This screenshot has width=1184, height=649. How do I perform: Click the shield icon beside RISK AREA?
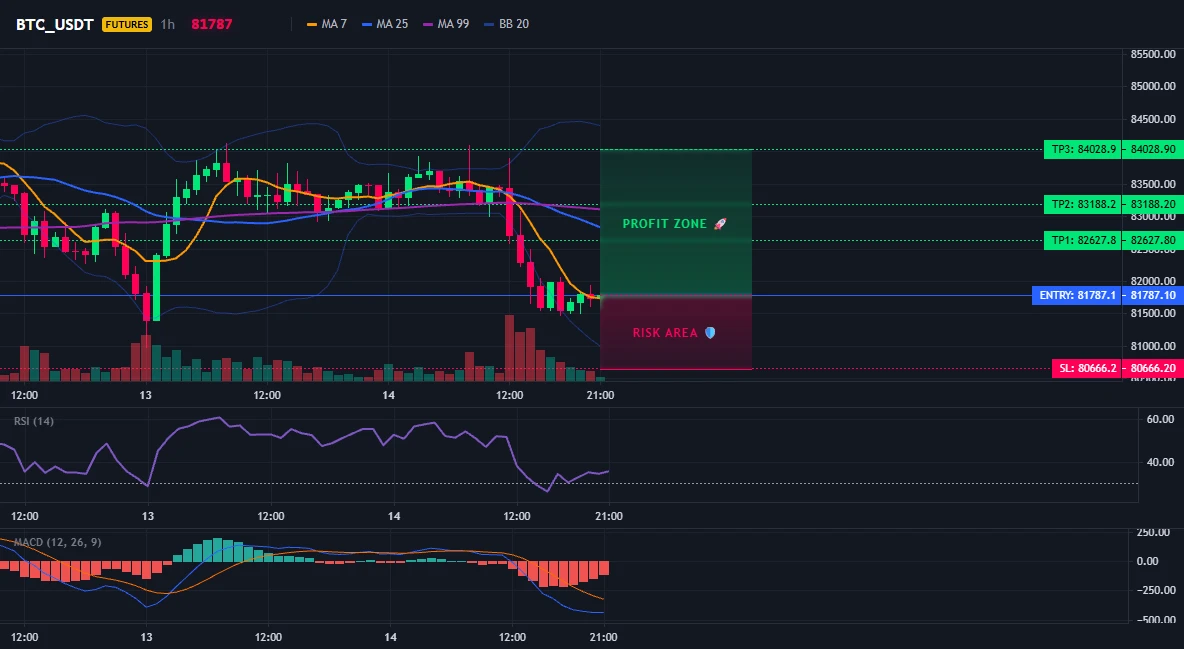[x=710, y=332]
